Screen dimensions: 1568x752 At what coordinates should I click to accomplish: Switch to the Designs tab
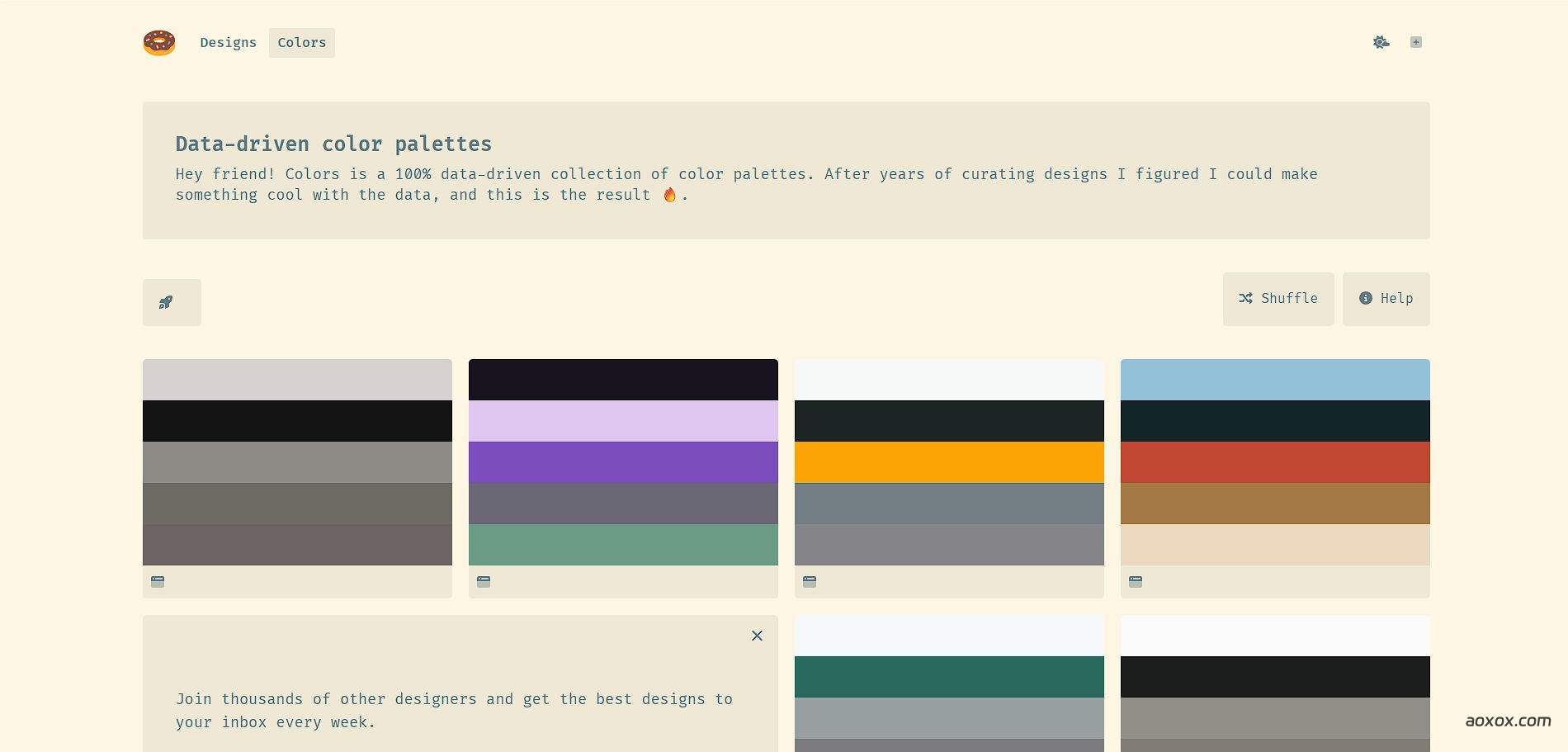coord(228,42)
